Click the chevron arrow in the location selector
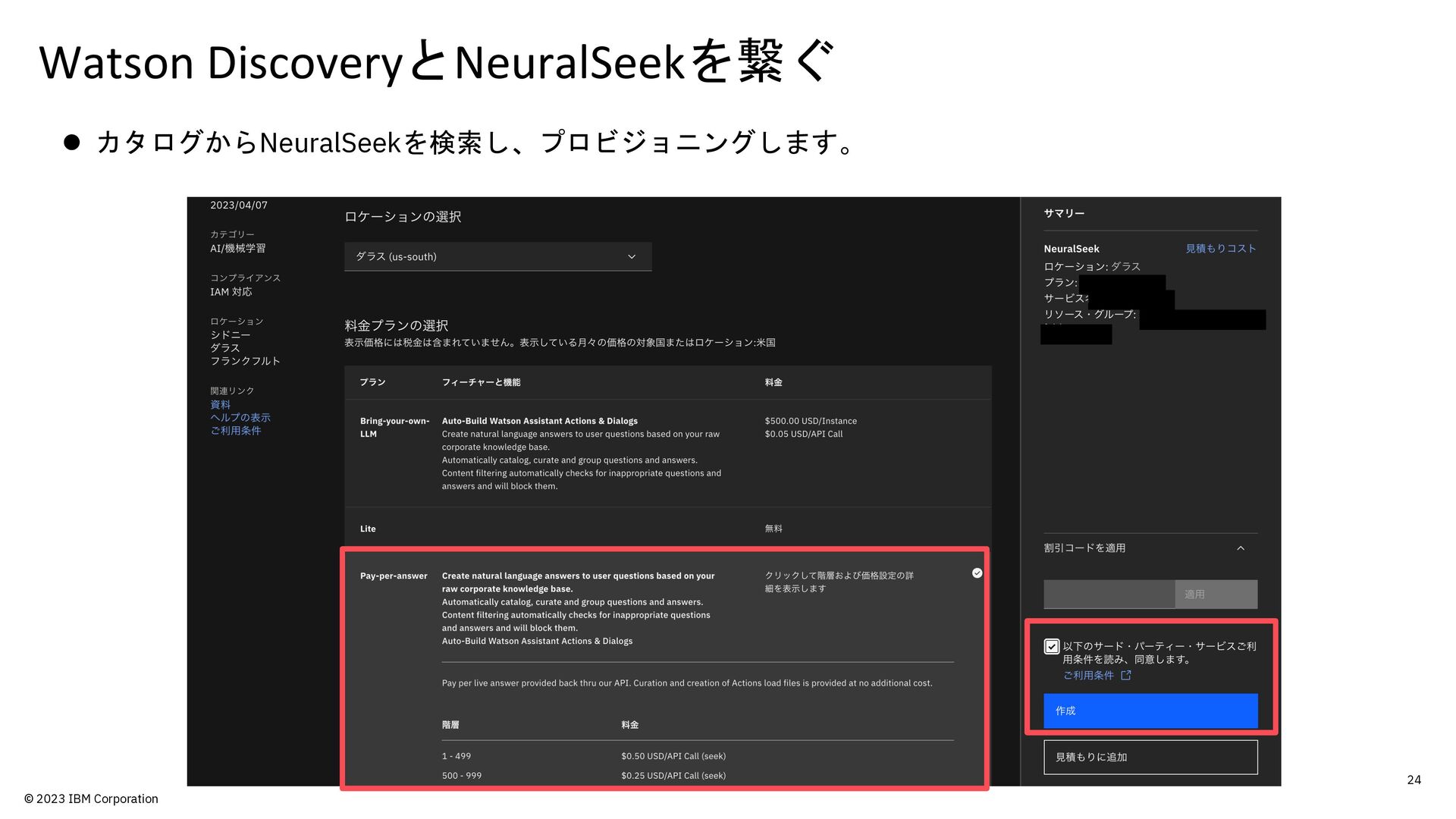Image resolution: width=1456 pixels, height=819 pixels. tap(632, 257)
